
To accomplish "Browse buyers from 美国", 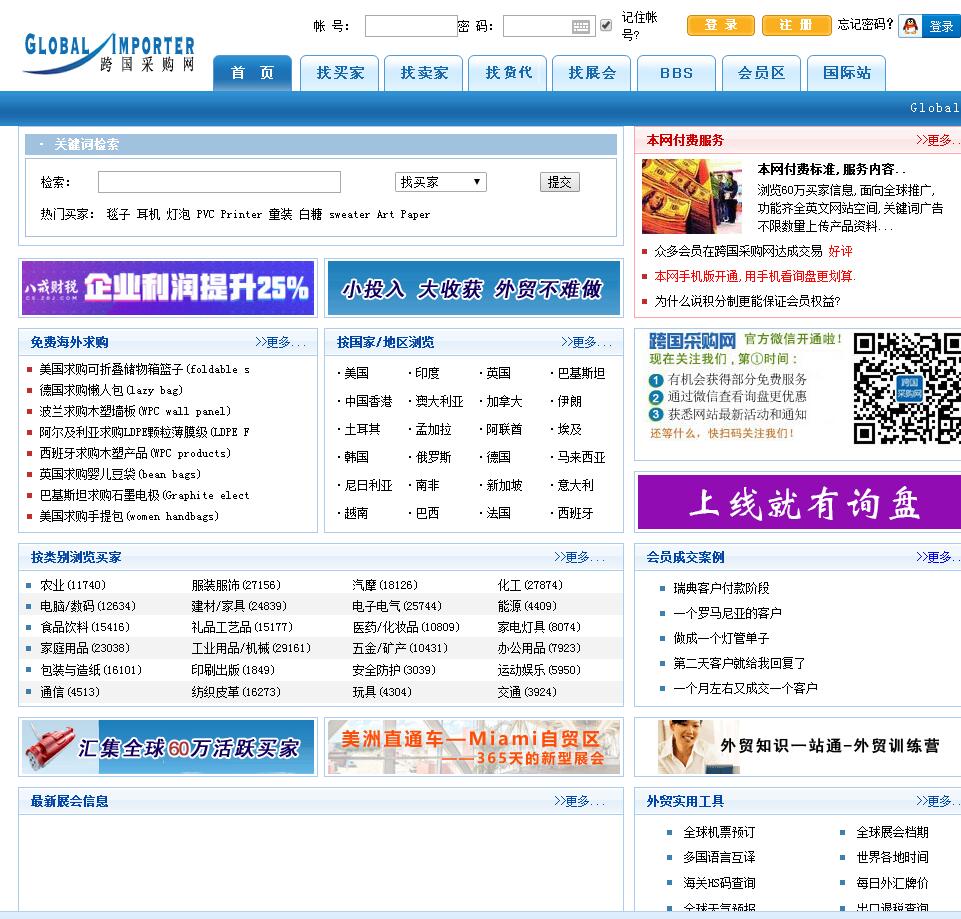I will [x=356, y=373].
